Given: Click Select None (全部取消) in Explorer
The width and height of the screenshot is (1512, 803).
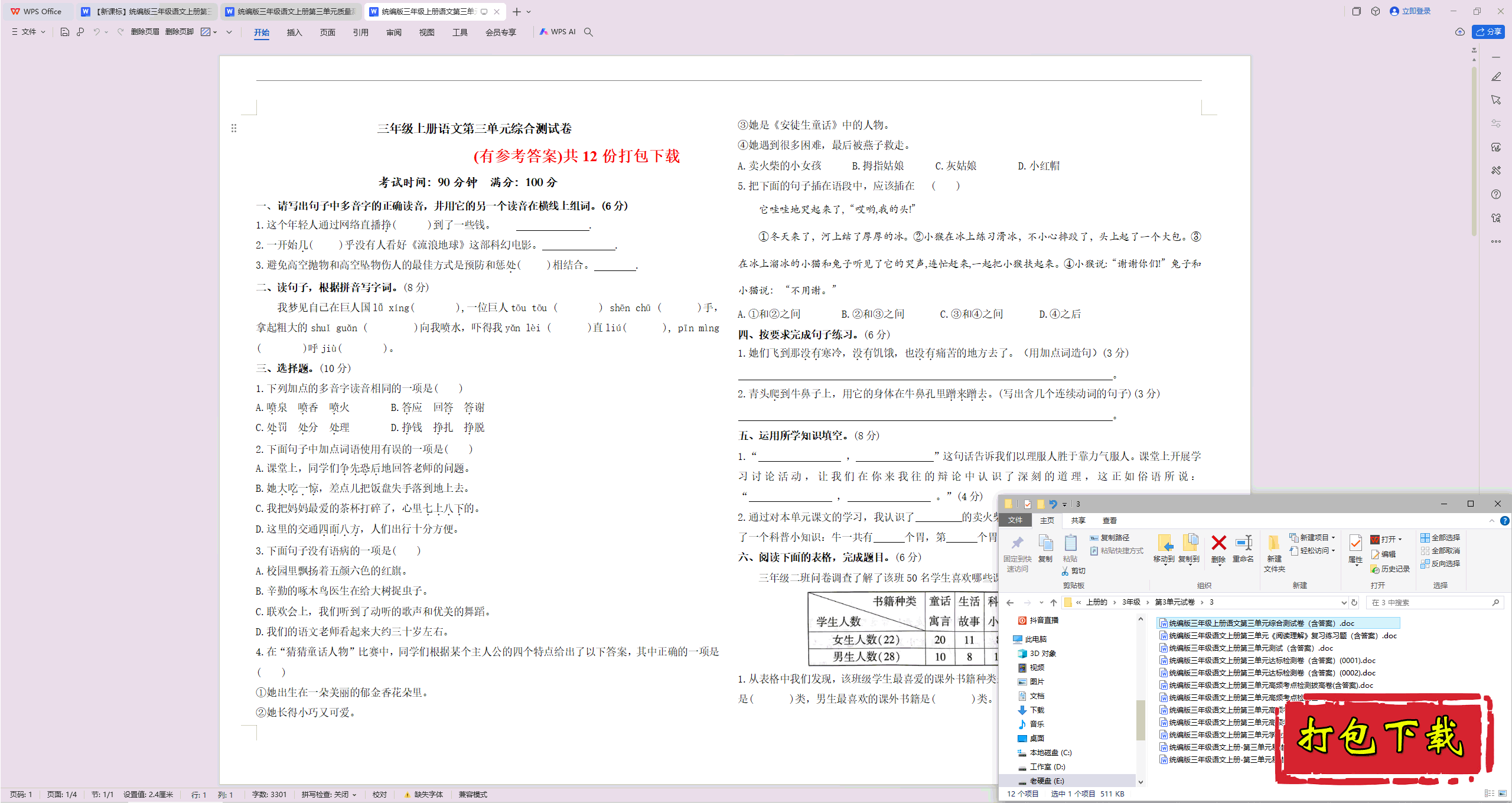Looking at the screenshot, I should pyautogui.click(x=1441, y=551).
